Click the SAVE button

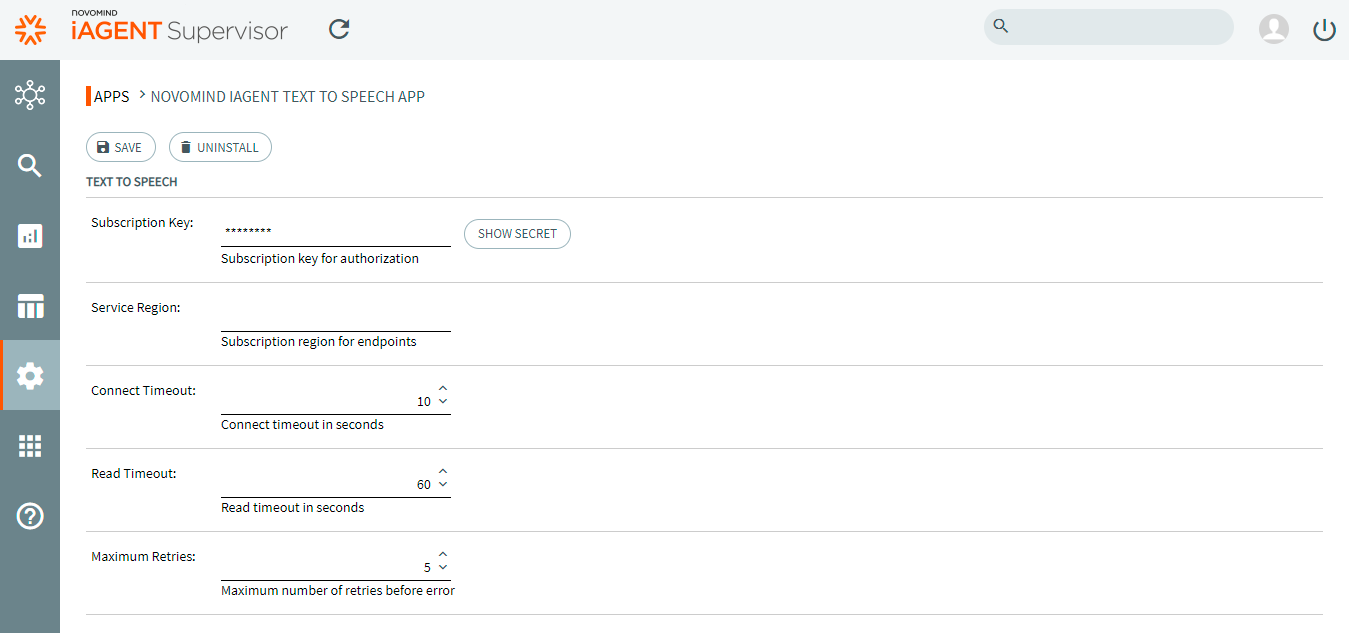(x=121, y=147)
